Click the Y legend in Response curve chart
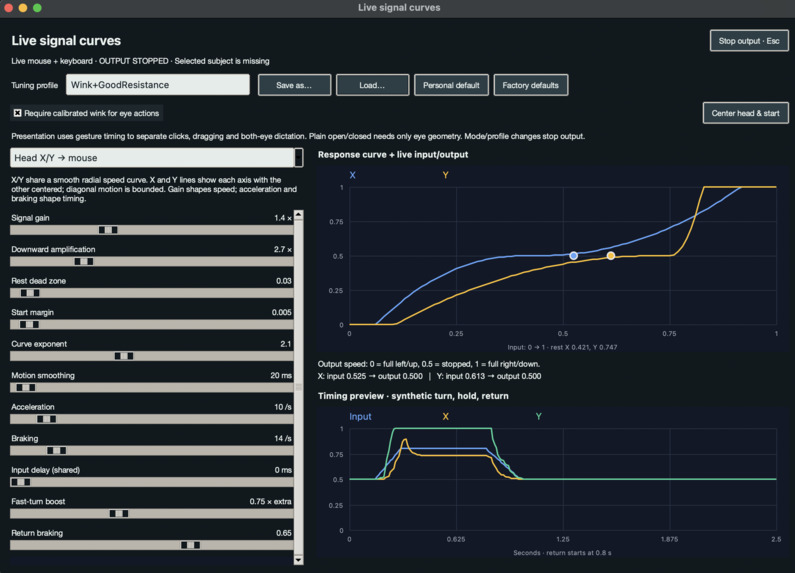 point(445,175)
